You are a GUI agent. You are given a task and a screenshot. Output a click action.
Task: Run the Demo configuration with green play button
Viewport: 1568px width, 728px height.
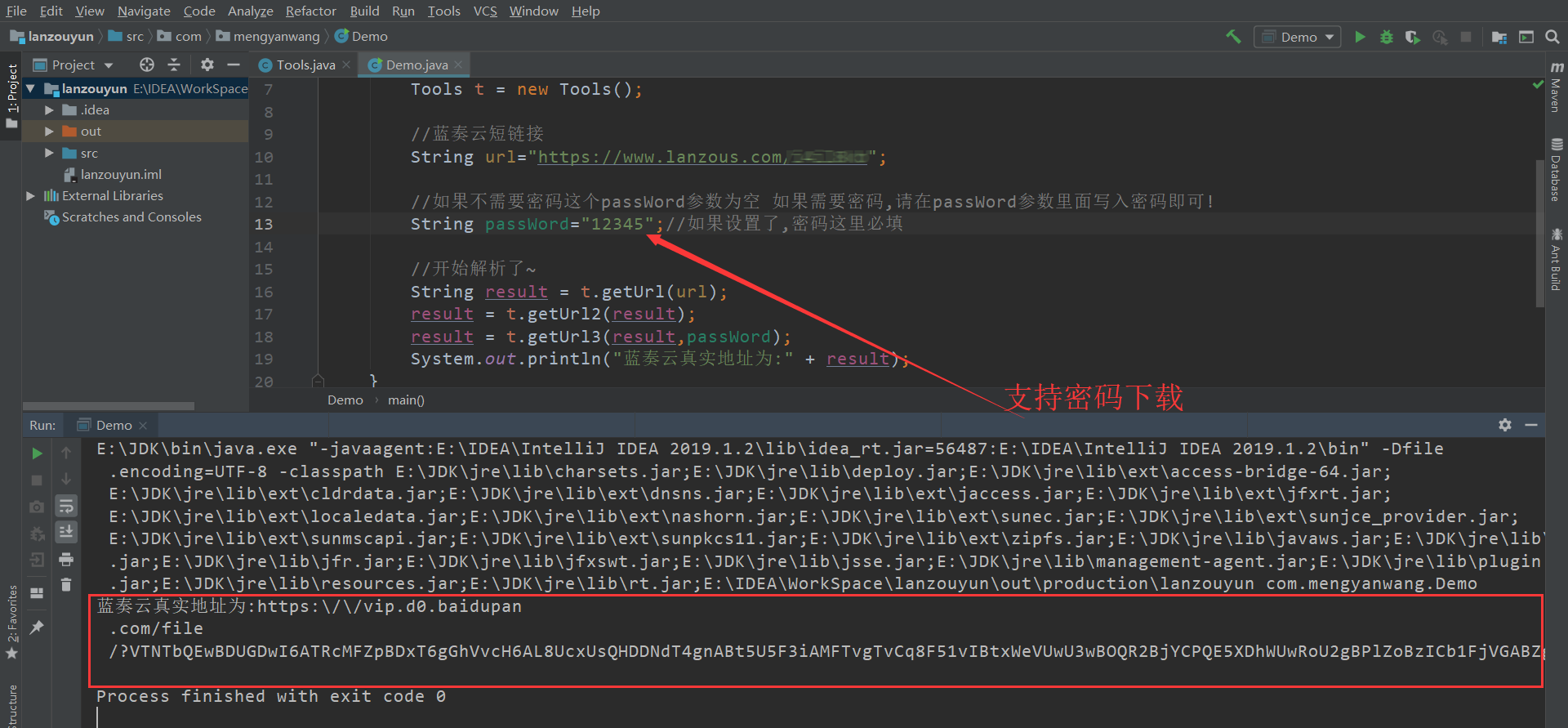tap(1360, 37)
